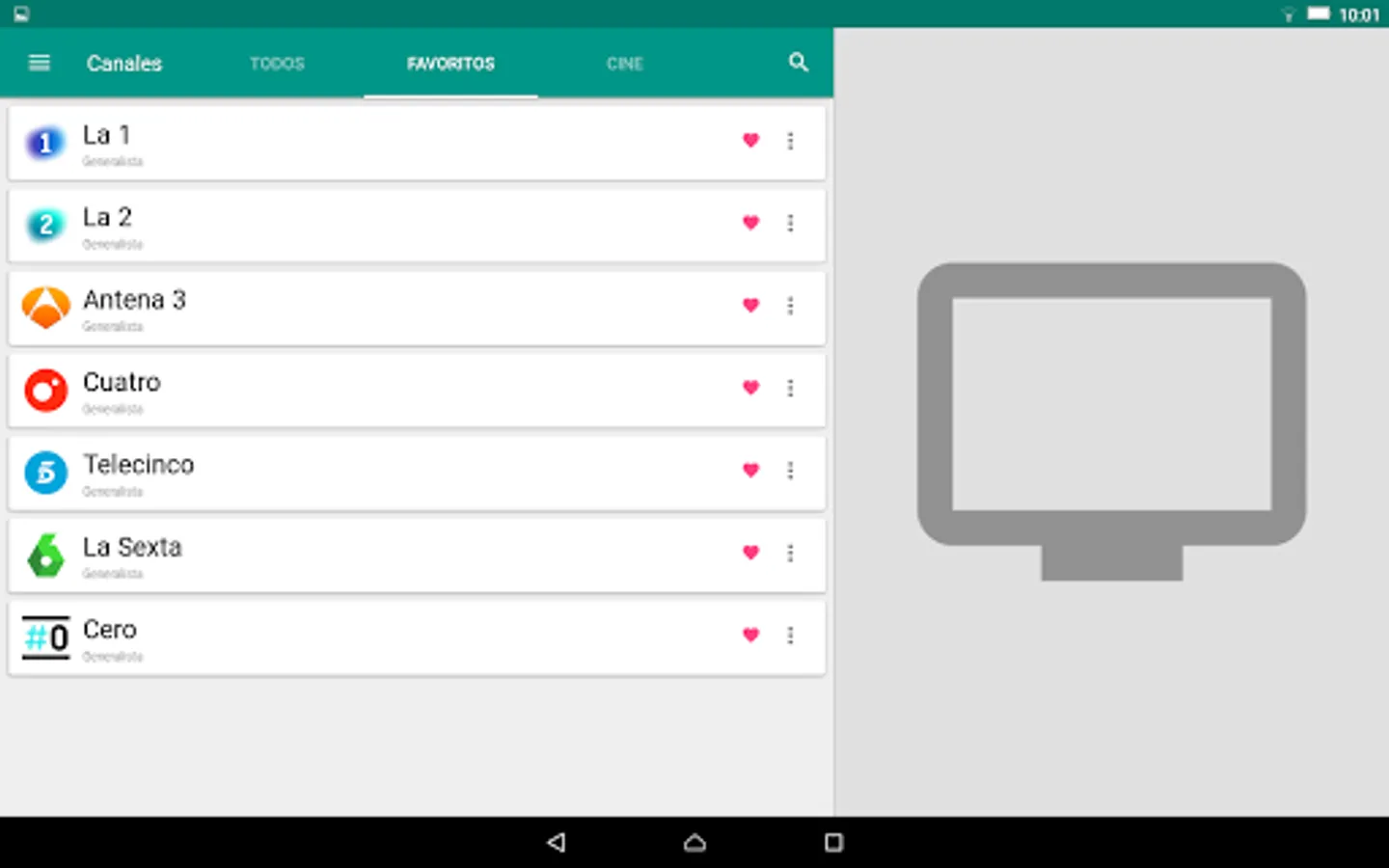Show more options for Antena 3
Image resolution: width=1389 pixels, height=868 pixels.
pyautogui.click(x=790, y=306)
